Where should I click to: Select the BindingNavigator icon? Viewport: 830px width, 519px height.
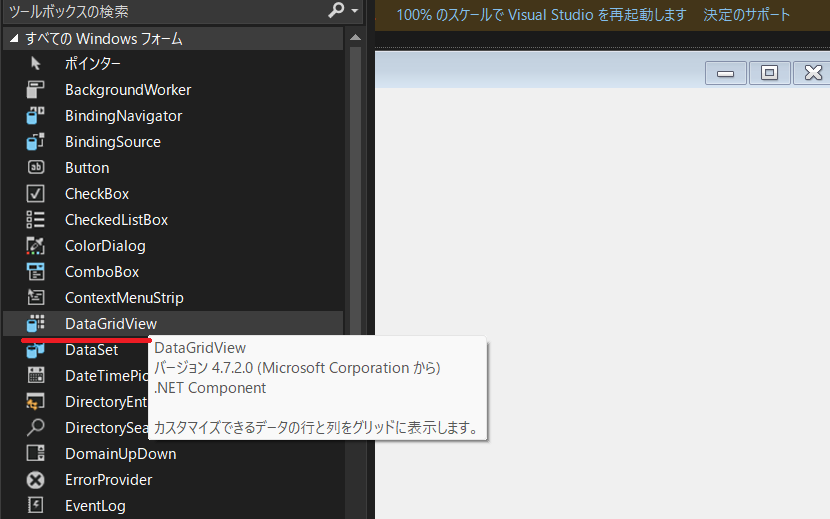[36, 116]
